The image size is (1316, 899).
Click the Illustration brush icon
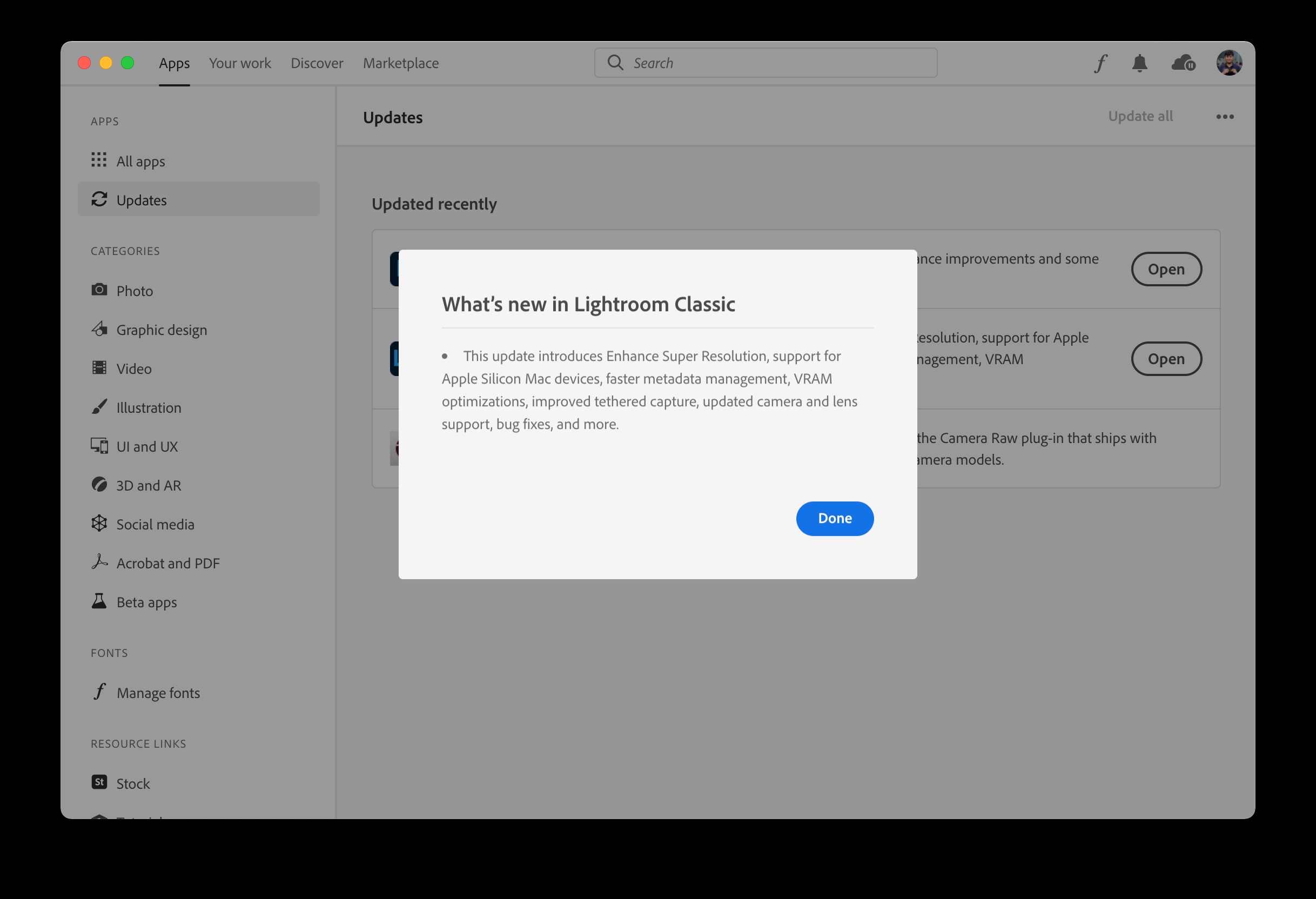99,407
